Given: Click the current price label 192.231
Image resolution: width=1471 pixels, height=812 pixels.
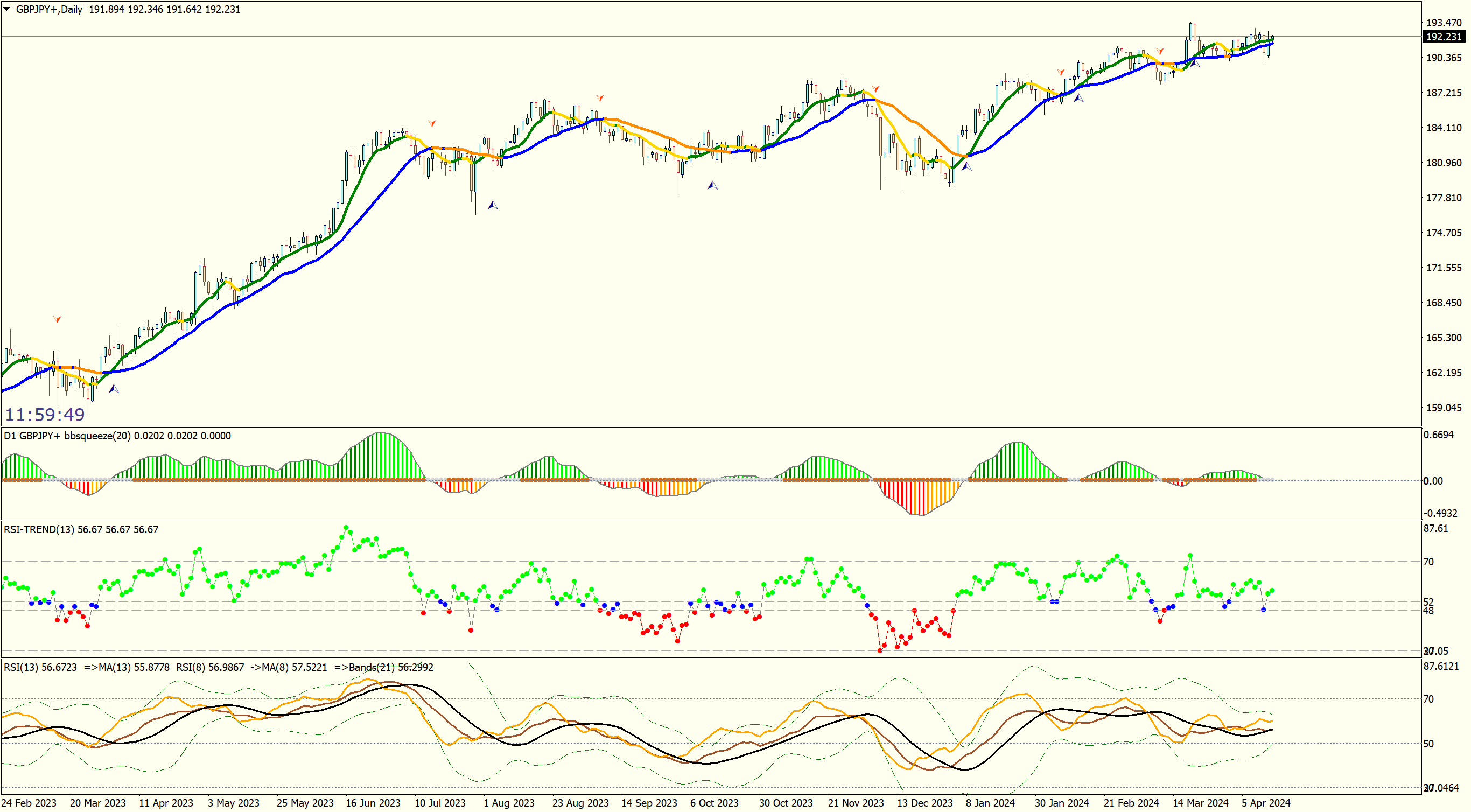Looking at the screenshot, I should [1443, 37].
